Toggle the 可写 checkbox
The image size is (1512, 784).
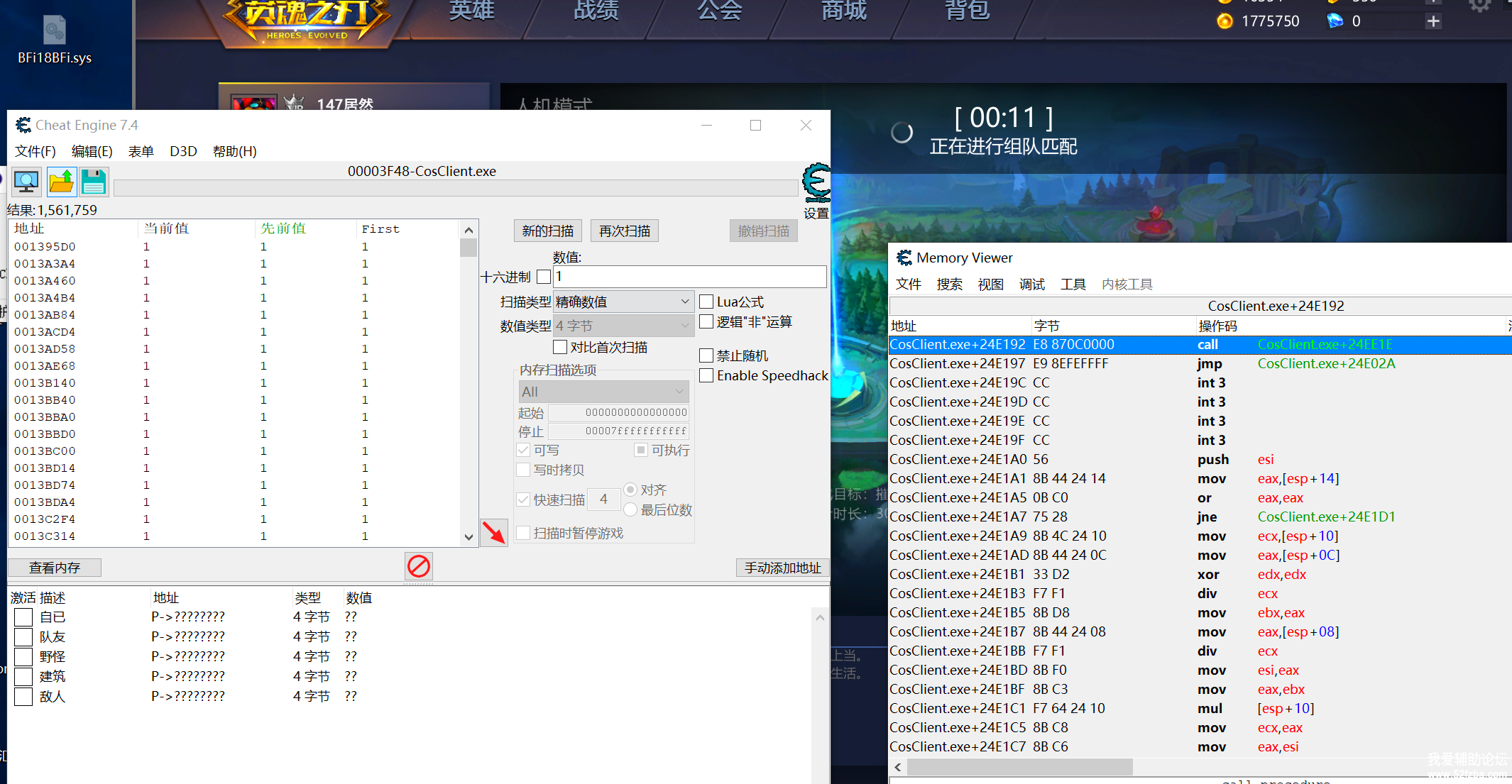523,450
